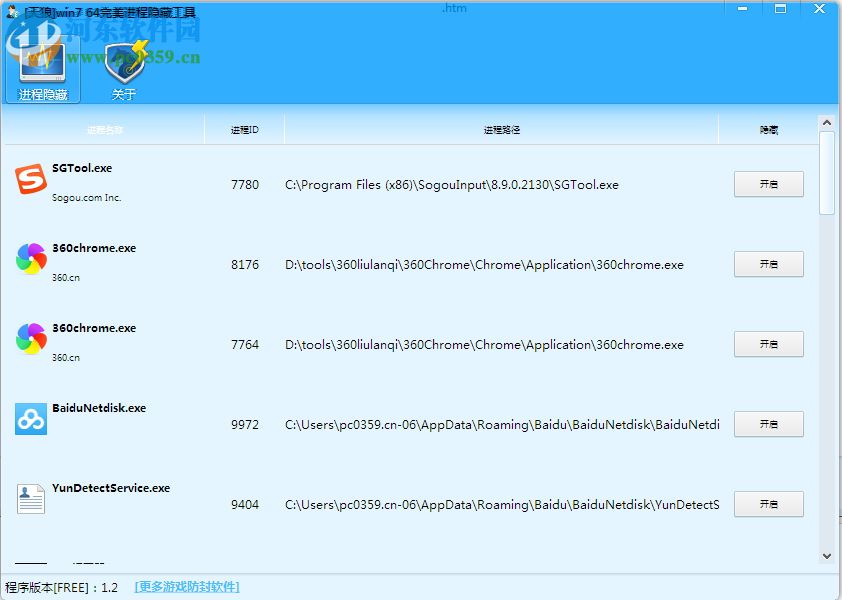This screenshot has height=600, width=842.
Task: Open the 进程隐藏 tab
Action: (43, 69)
